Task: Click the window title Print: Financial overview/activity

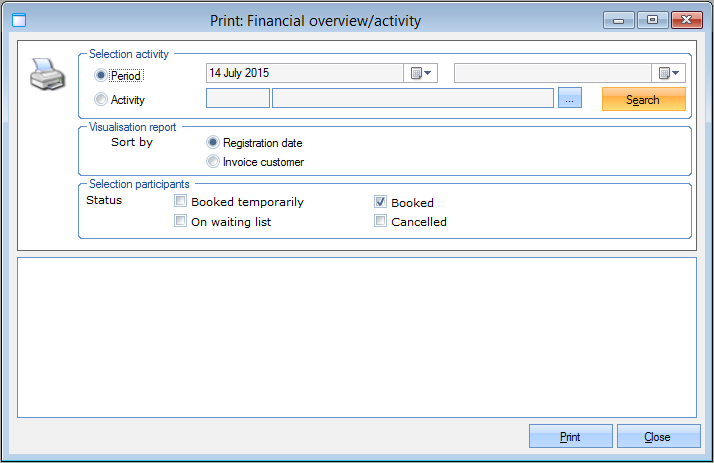Action: tap(315, 21)
